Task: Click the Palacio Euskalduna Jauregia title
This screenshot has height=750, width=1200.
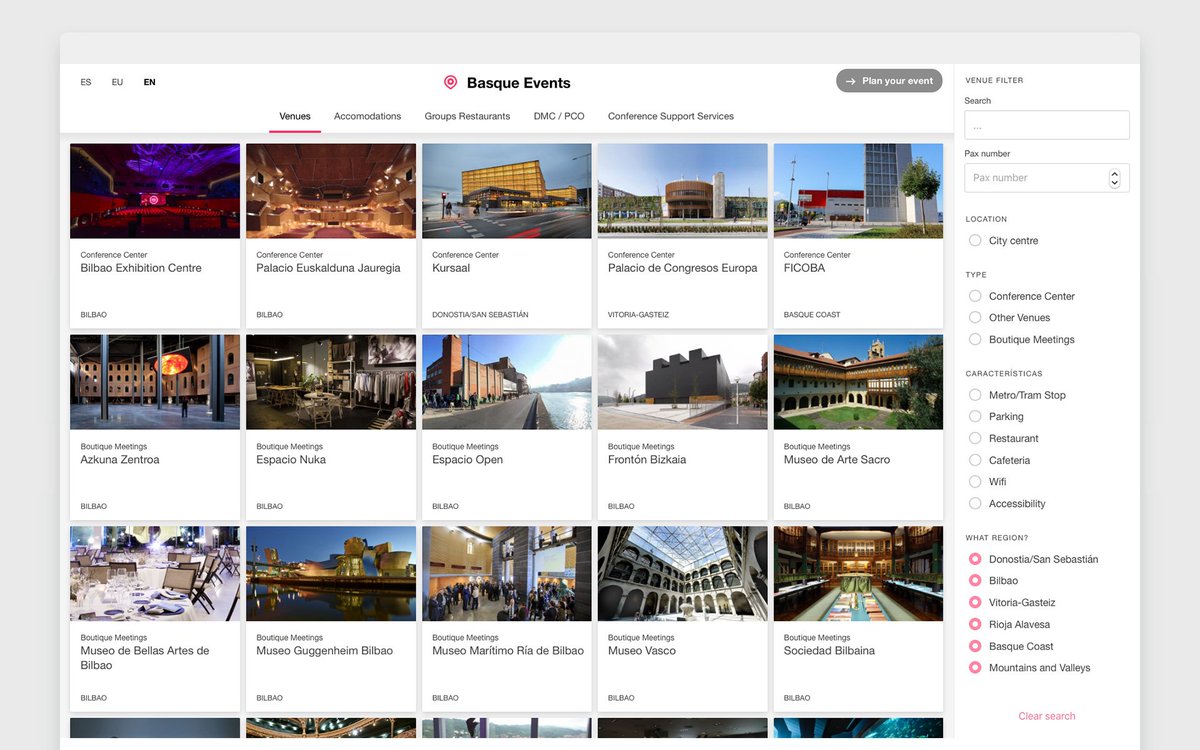Action: click(328, 268)
